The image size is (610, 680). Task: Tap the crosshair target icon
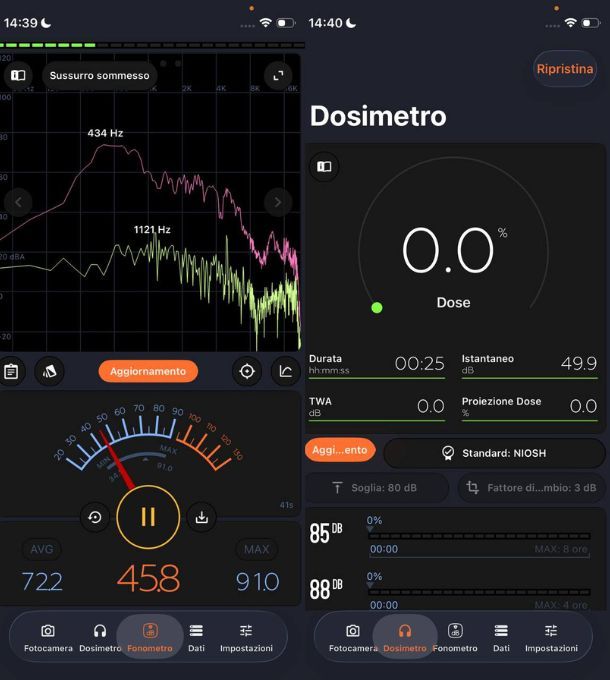point(247,371)
